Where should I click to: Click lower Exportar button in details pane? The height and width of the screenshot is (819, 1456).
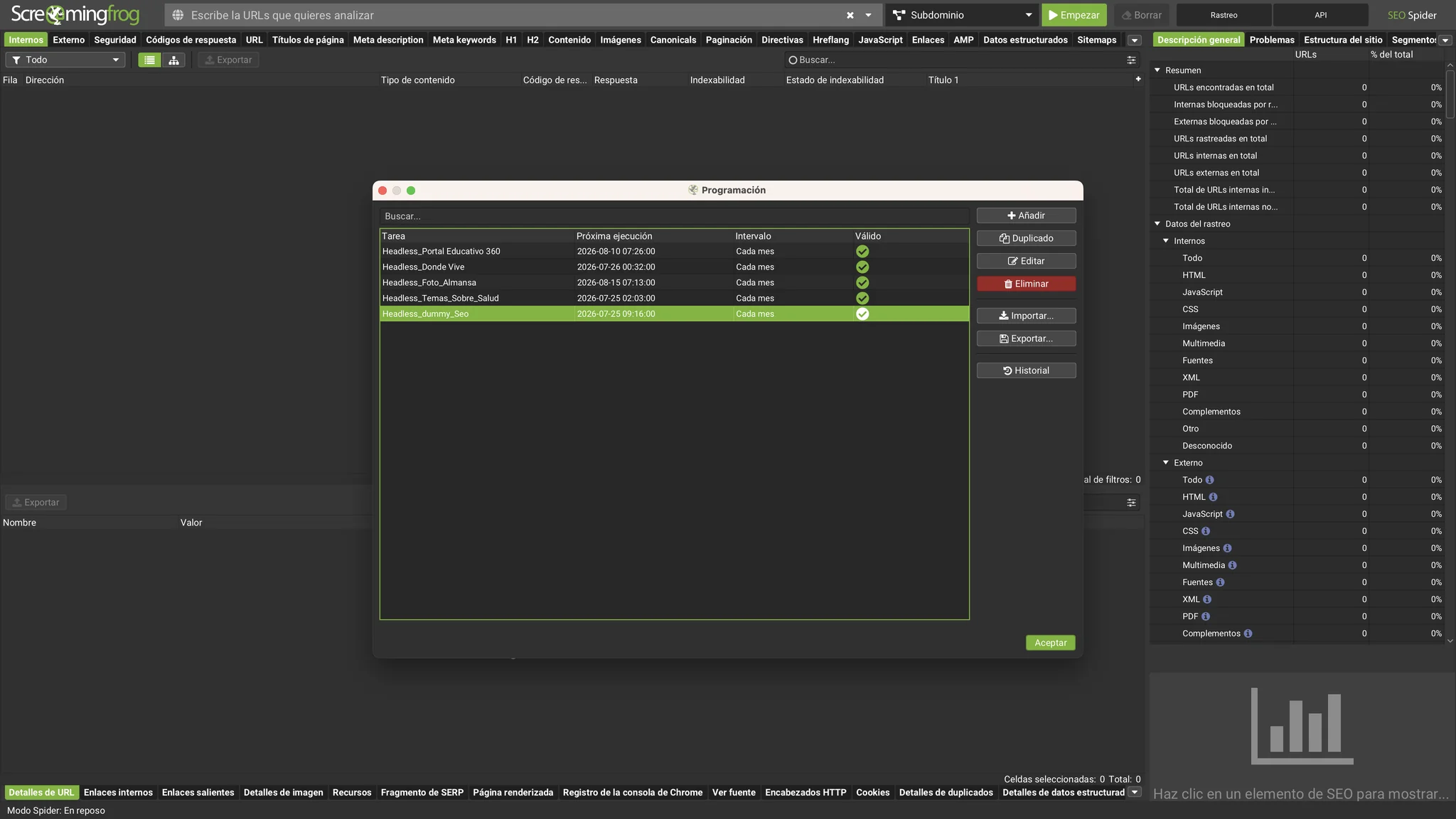36,502
